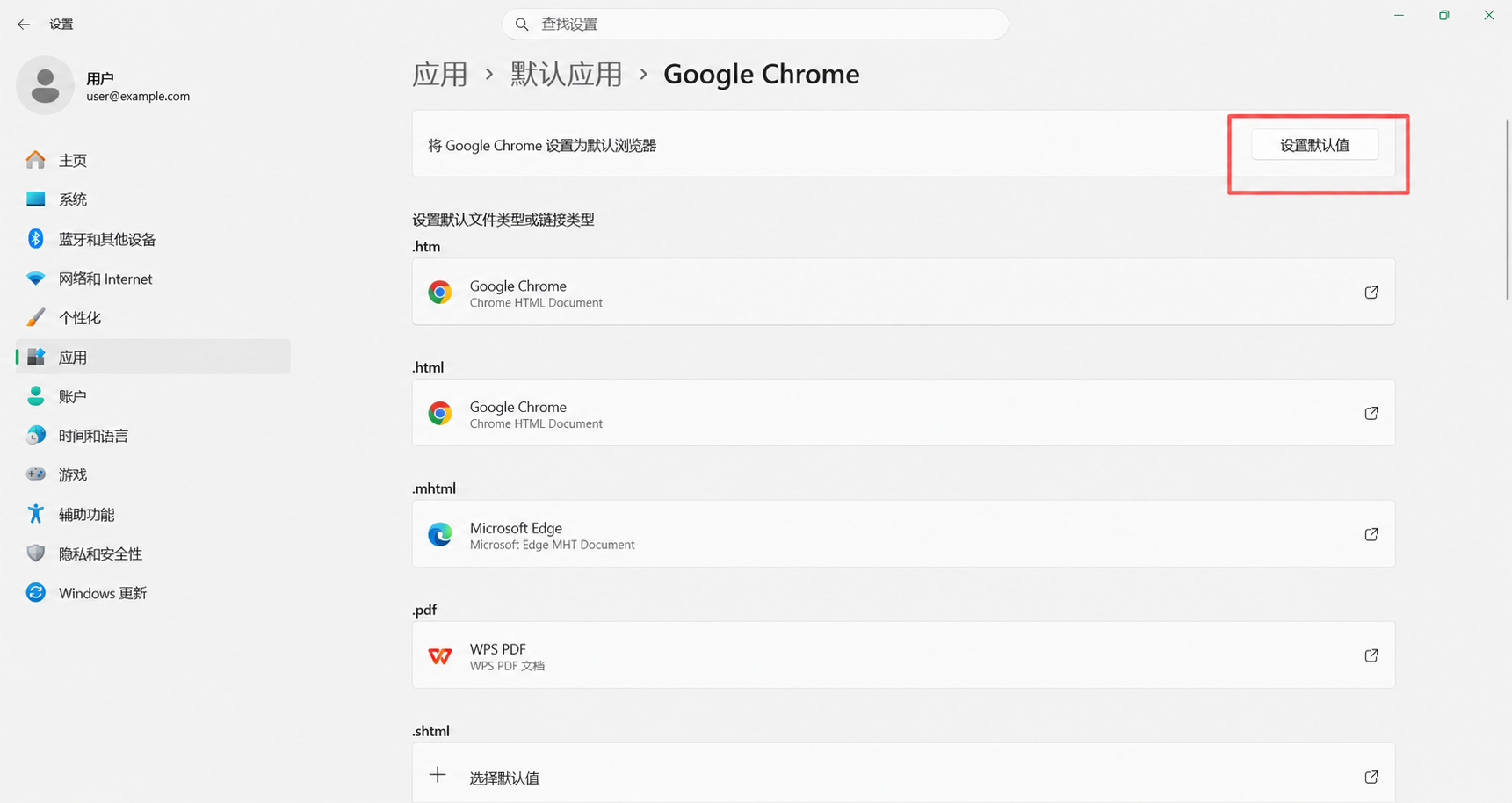Click the 游戏 gamepad icon
The image size is (1512, 803).
(x=36, y=474)
